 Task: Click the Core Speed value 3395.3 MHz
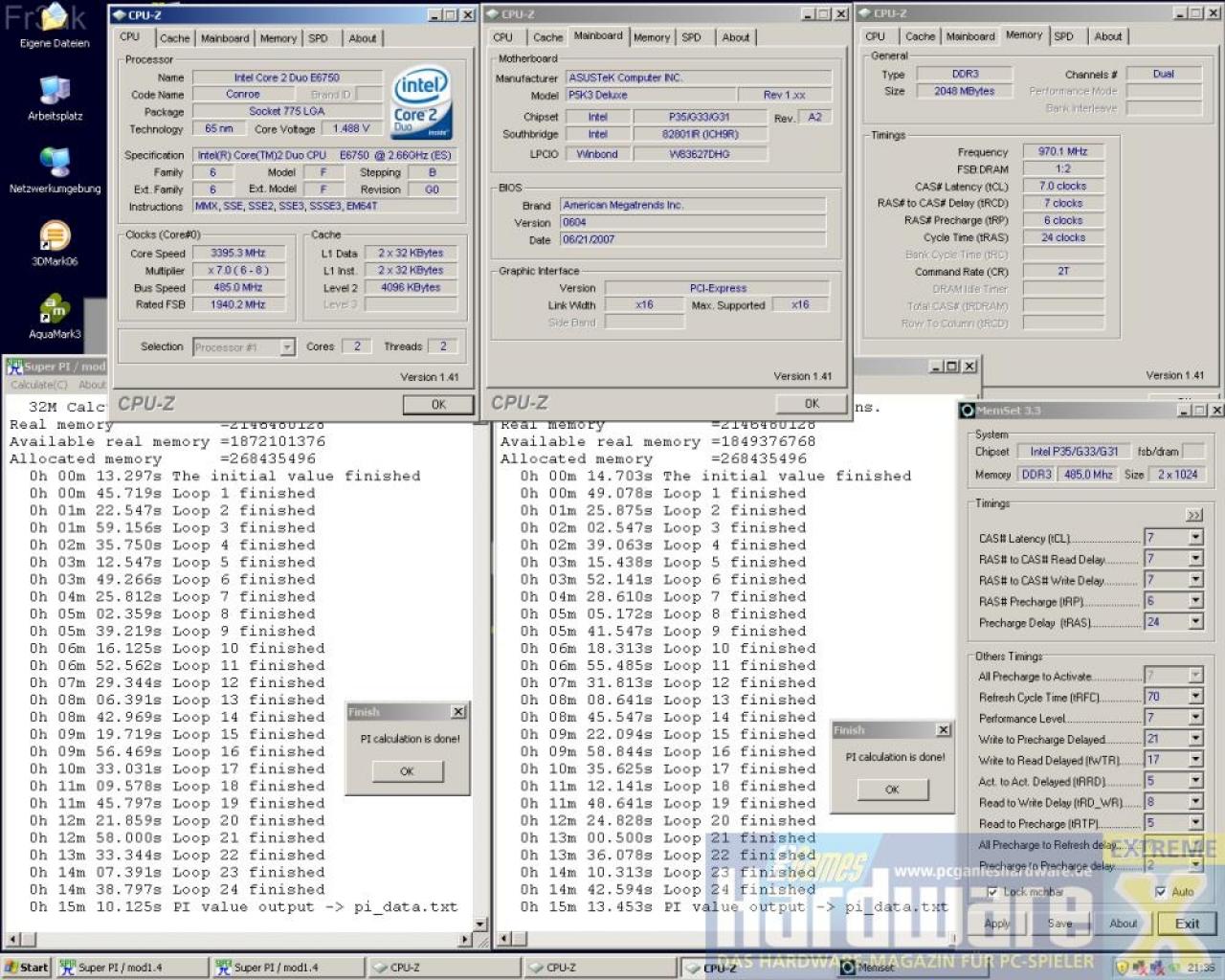point(237,254)
